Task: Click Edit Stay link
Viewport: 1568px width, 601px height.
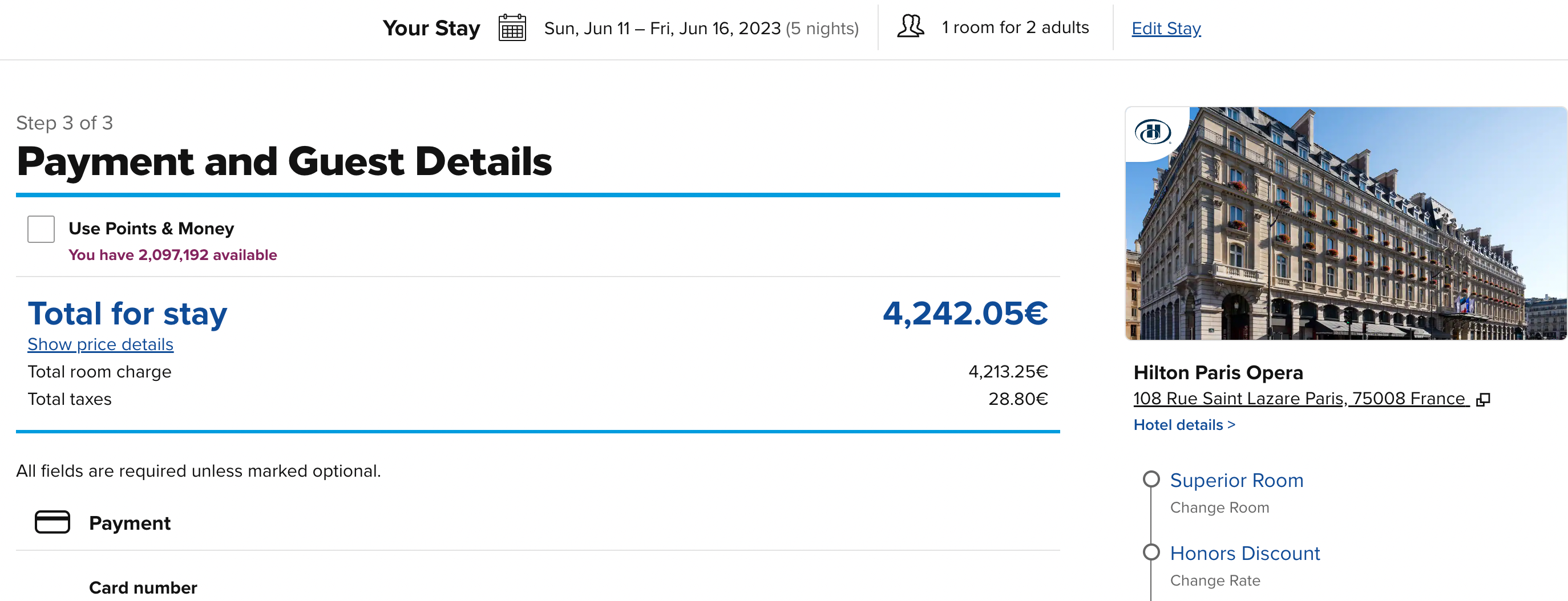Action: point(1166,29)
